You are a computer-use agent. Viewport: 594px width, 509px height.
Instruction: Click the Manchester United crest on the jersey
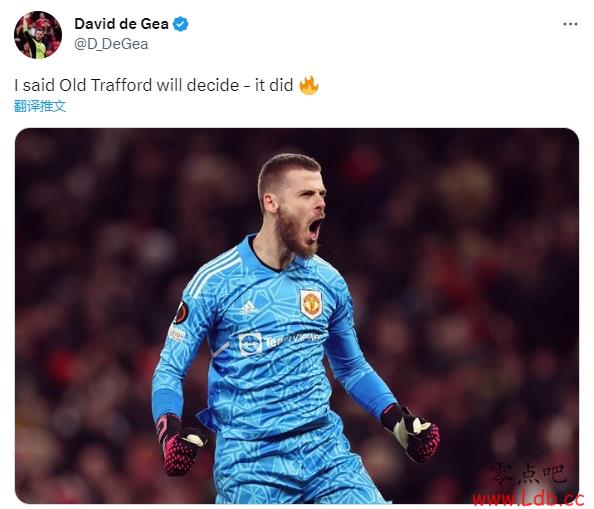[311, 304]
